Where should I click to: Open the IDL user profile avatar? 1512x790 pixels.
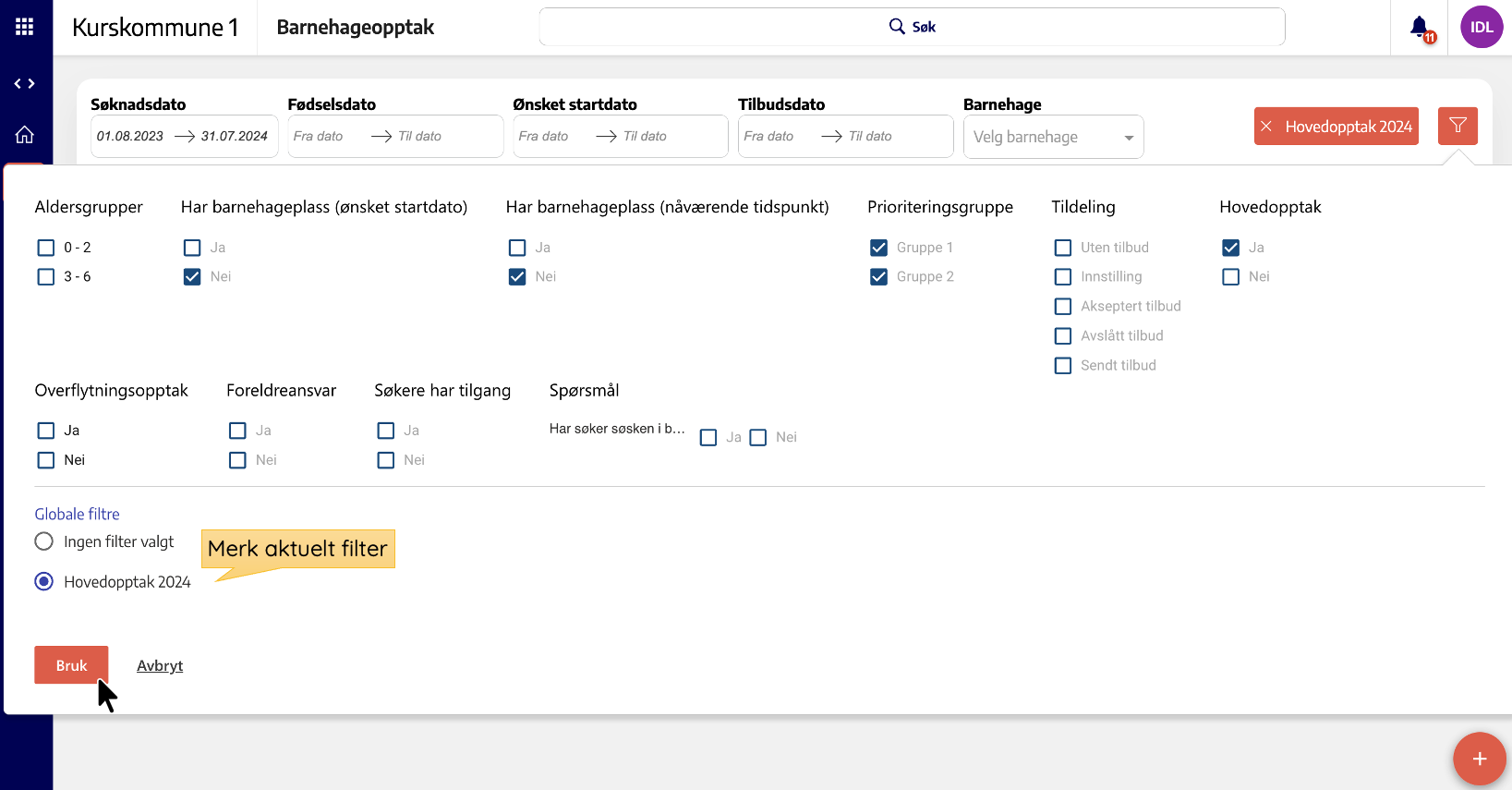tap(1481, 28)
